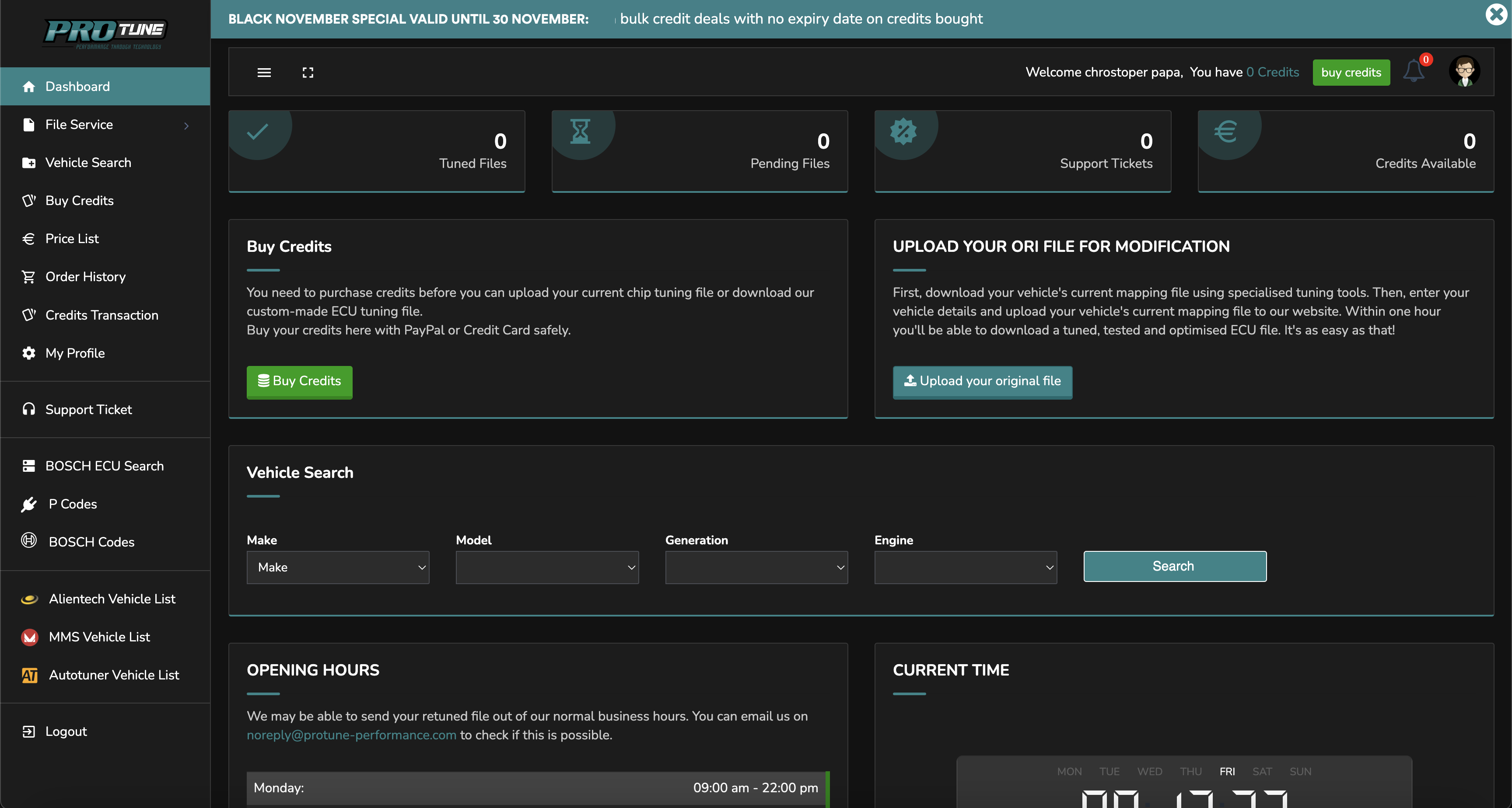Click the noreply@protune-performance.com email link
The height and width of the screenshot is (808, 1512).
click(x=351, y=735)
